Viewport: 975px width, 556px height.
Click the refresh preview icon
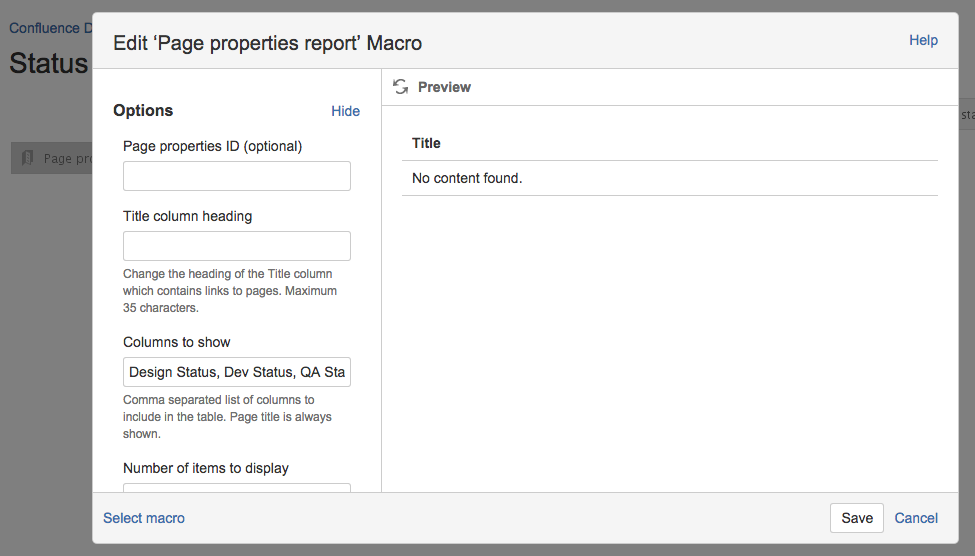click(x=400, y=87)
